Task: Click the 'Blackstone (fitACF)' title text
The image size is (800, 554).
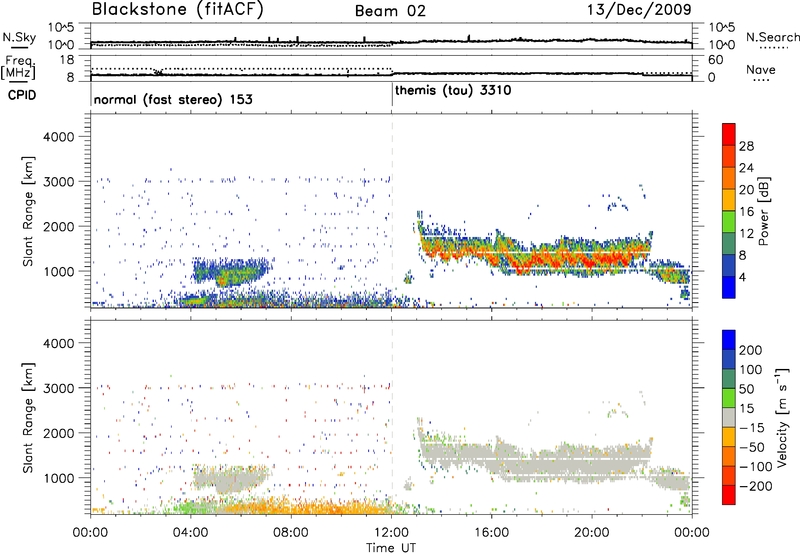Action: pos(177,10)
